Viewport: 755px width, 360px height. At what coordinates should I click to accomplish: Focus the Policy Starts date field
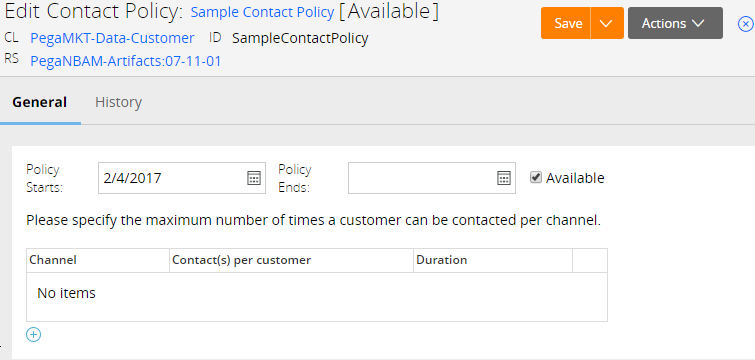pos(182,178)
